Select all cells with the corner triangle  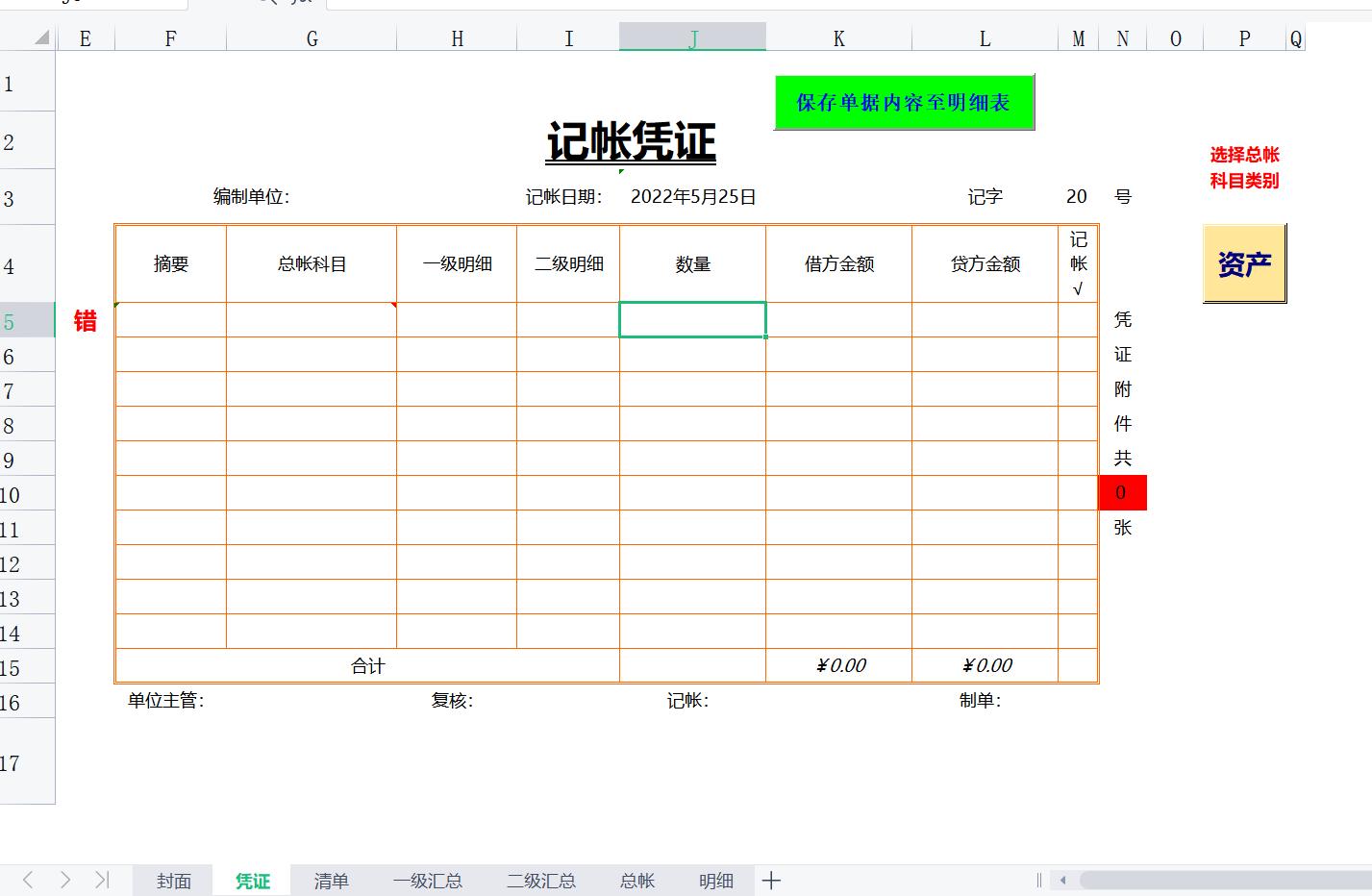pos(42,38)
